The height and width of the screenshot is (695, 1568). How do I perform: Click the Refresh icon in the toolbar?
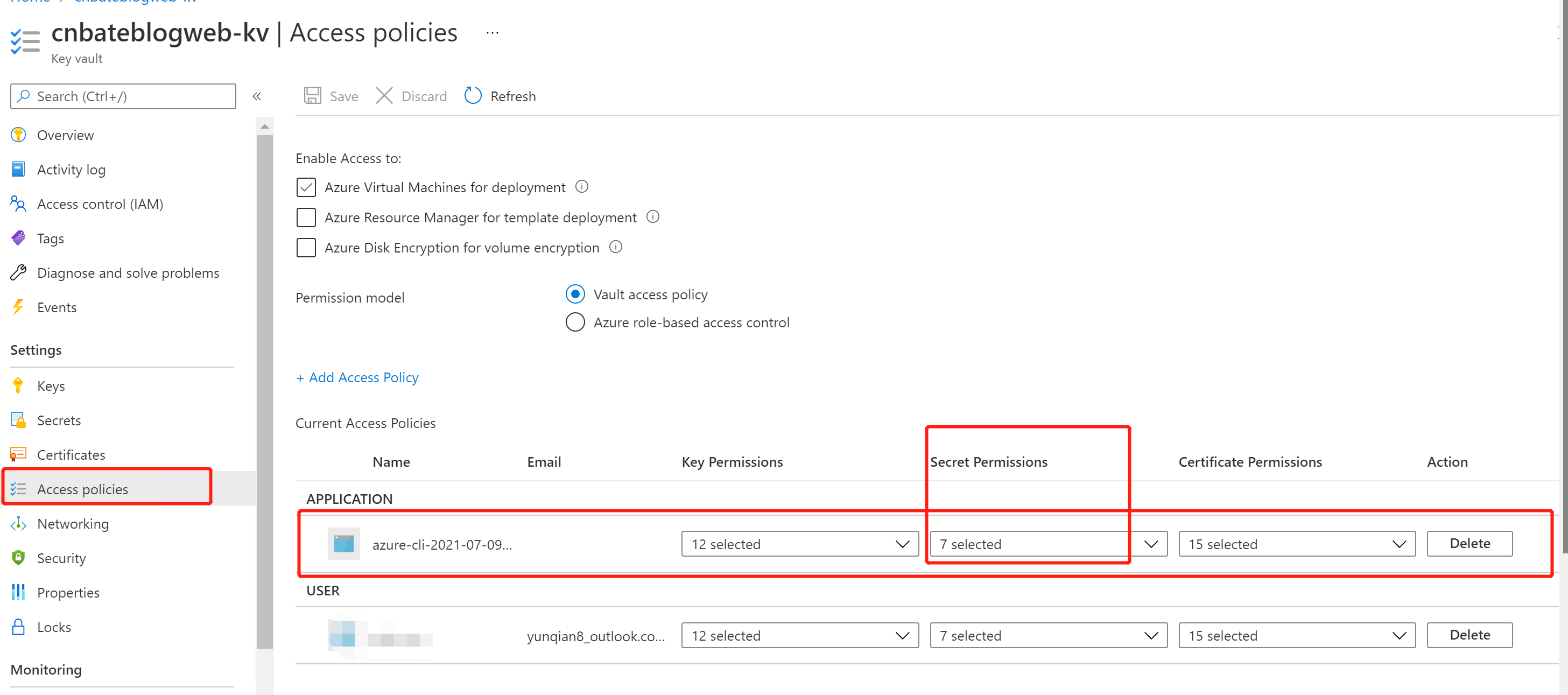(x=473, y=96)
